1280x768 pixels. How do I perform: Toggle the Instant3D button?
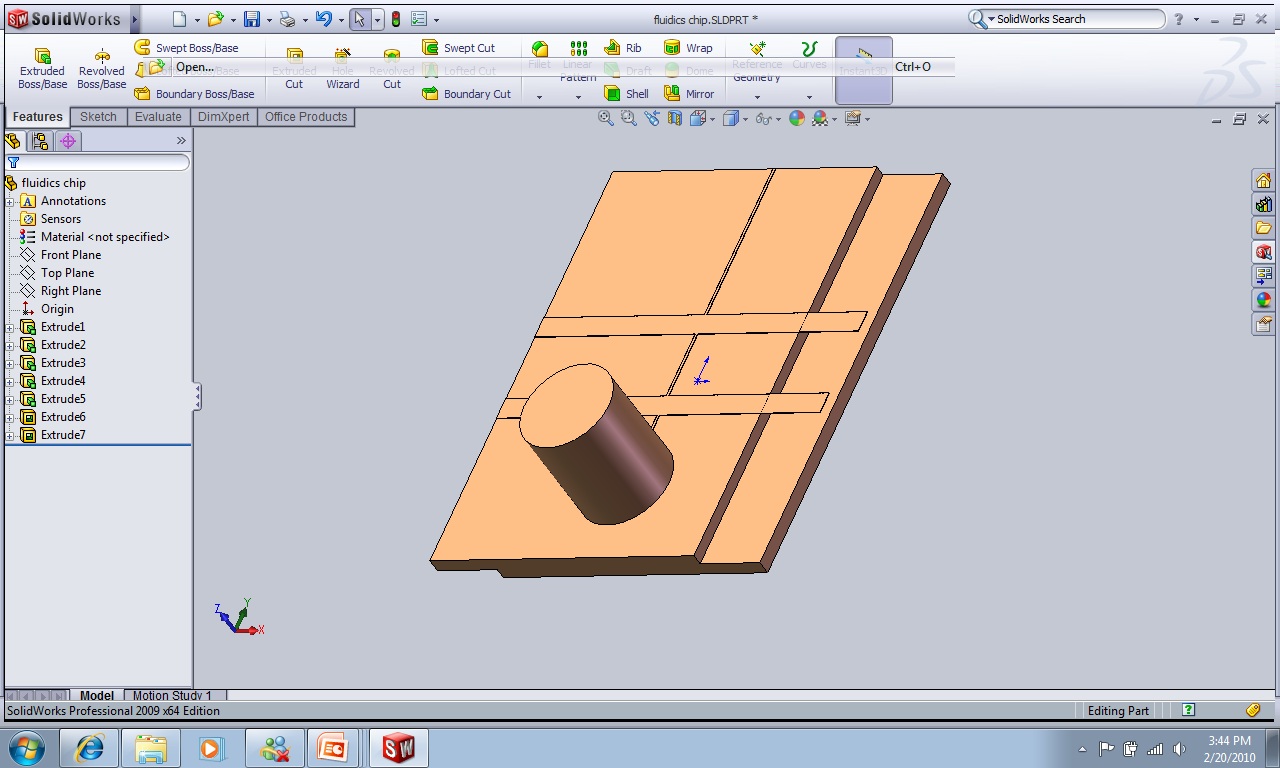864,70
